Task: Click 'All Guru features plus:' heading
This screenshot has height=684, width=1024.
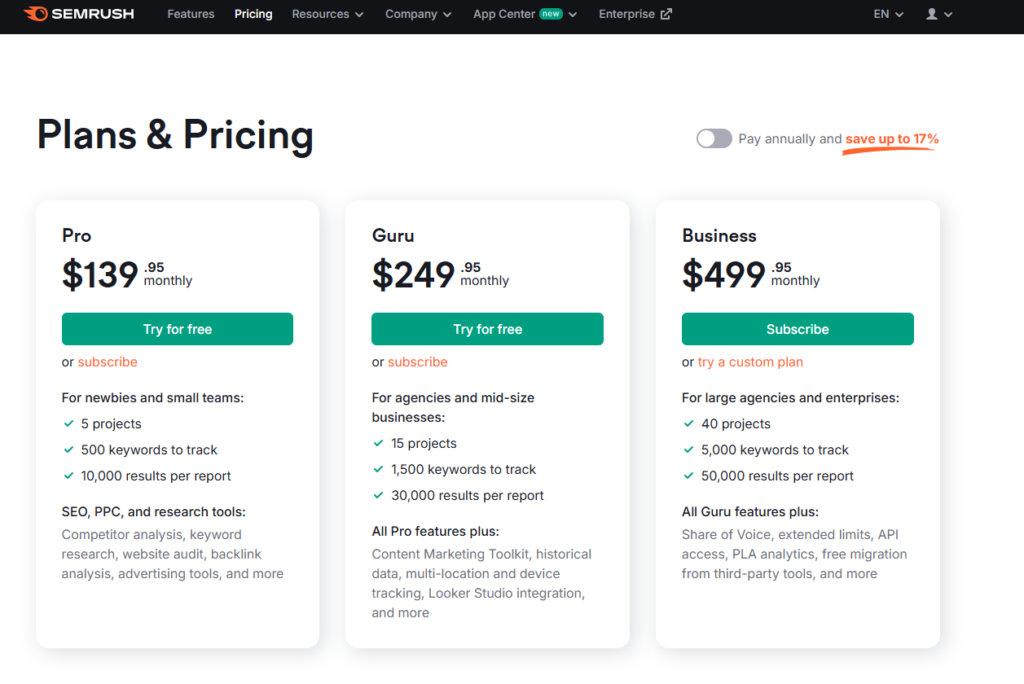Action: click(750, 512)
